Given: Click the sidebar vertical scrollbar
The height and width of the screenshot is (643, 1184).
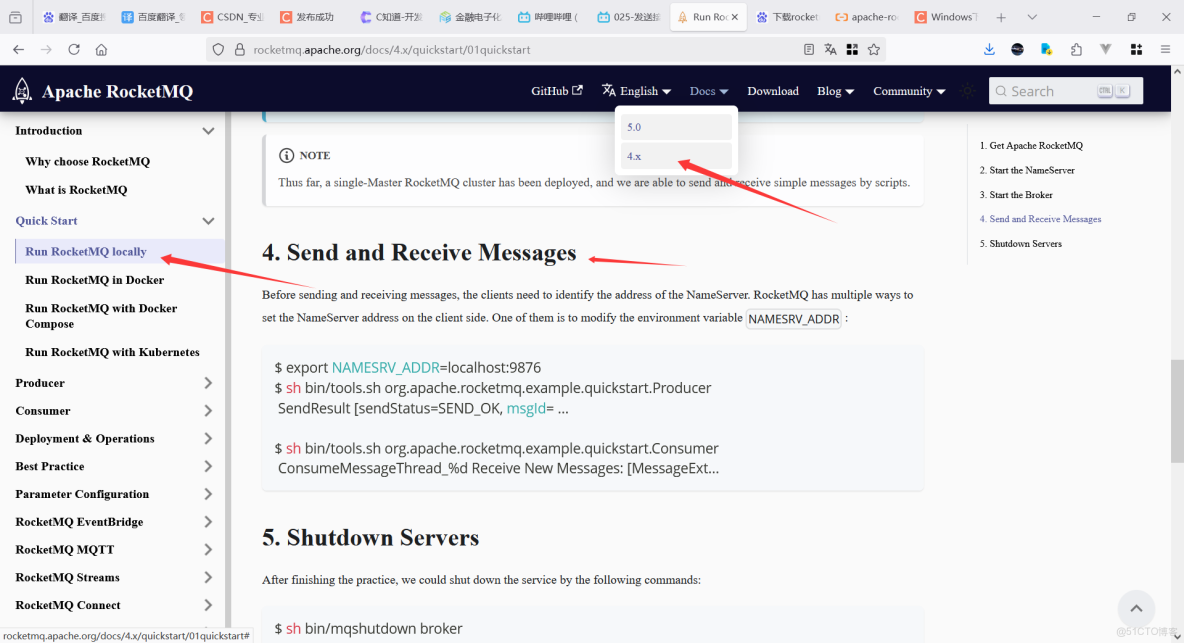Looking at the screenshot, I should point(228,370).
